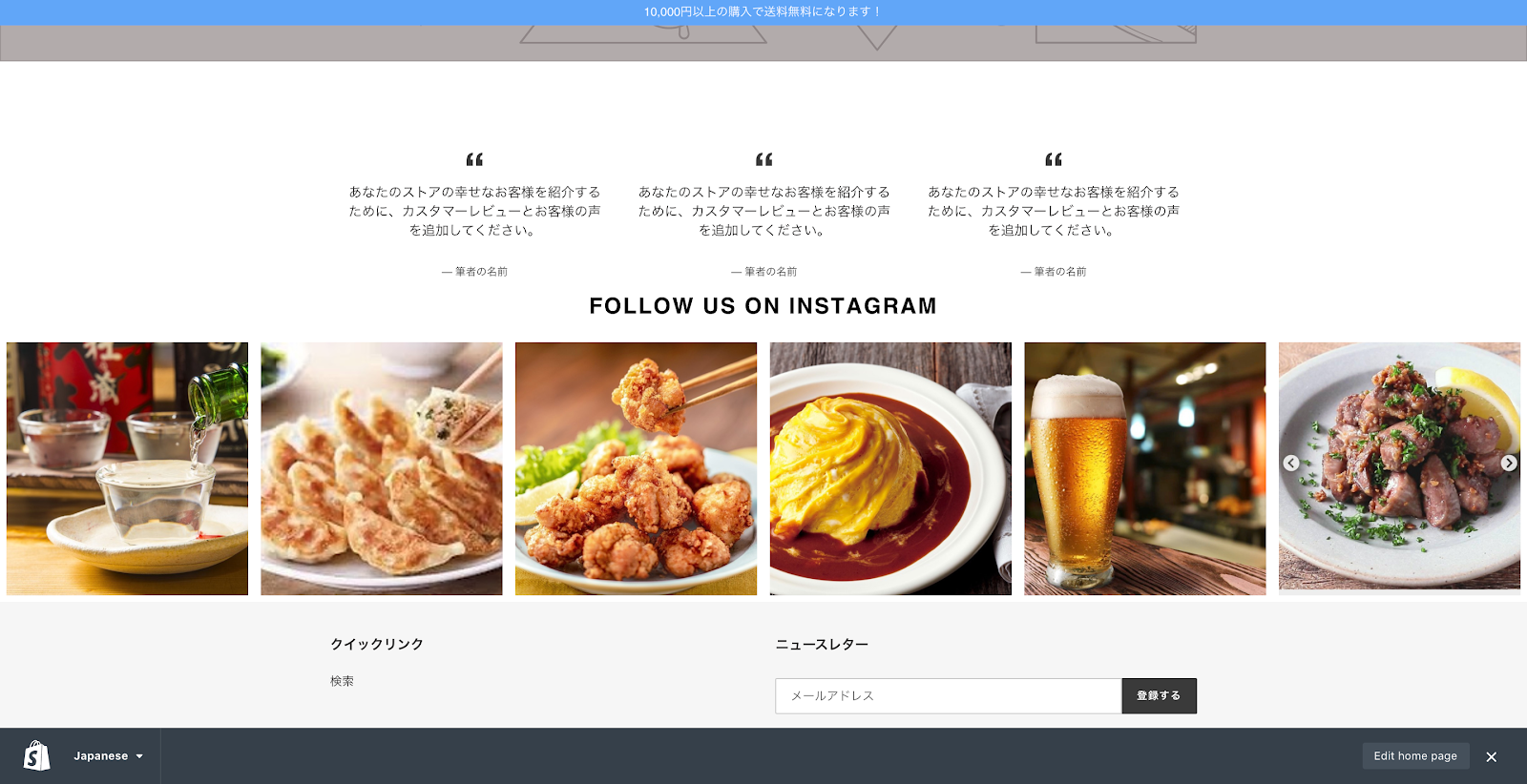Viewport: 1527px width, 784px height.
Task: Open the sake pouring Instagram photo
Action: pos(127,468)
